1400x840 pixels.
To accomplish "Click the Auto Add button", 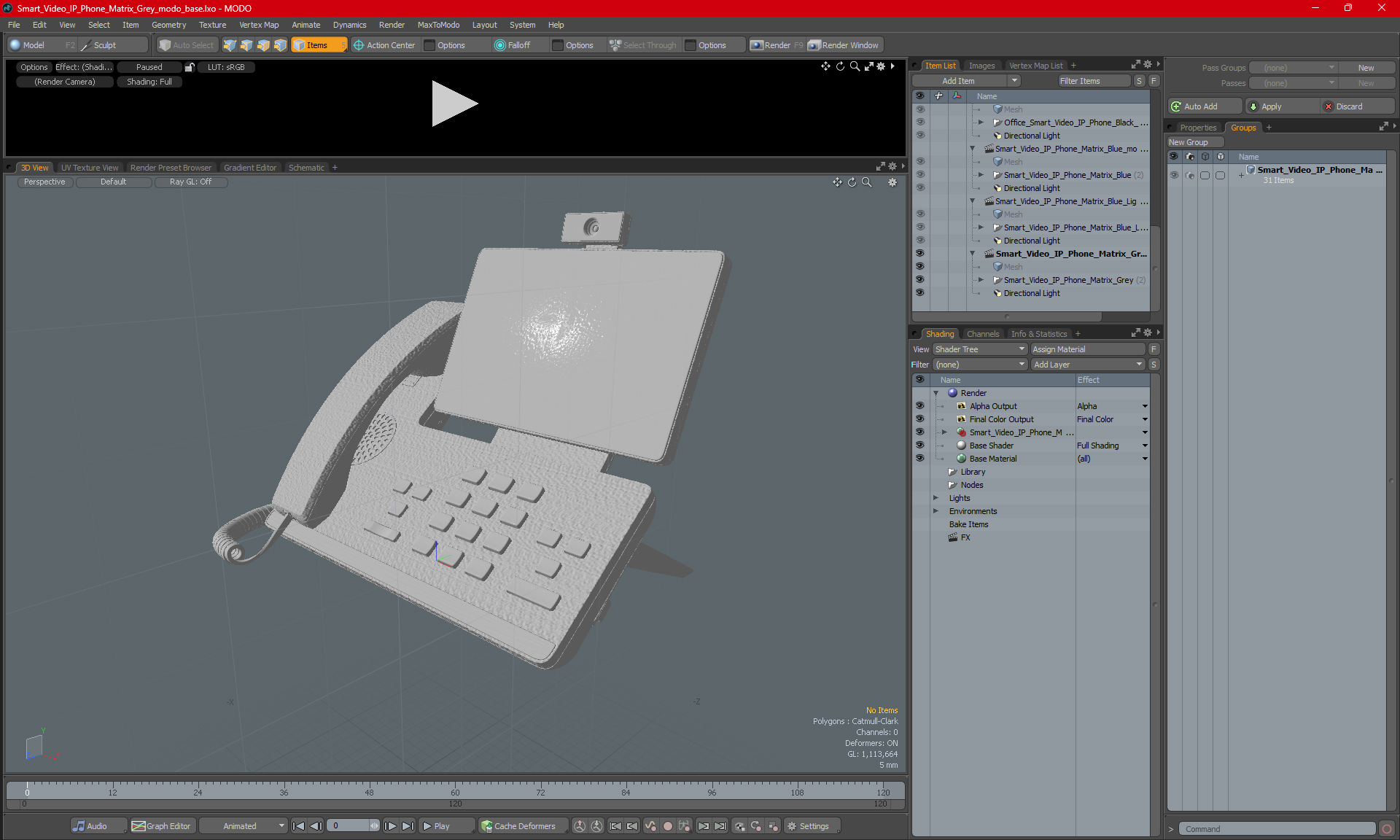I will click(x=1205, y=106).
